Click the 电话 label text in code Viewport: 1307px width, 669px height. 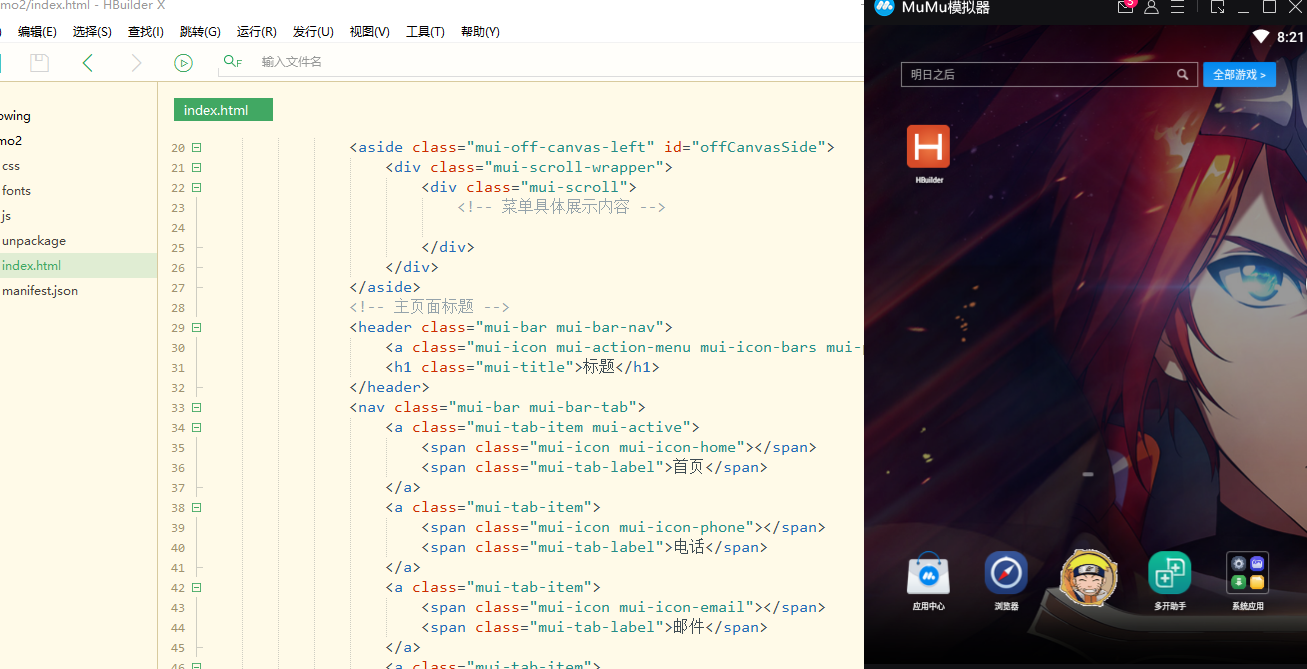(x=688, y=547)
